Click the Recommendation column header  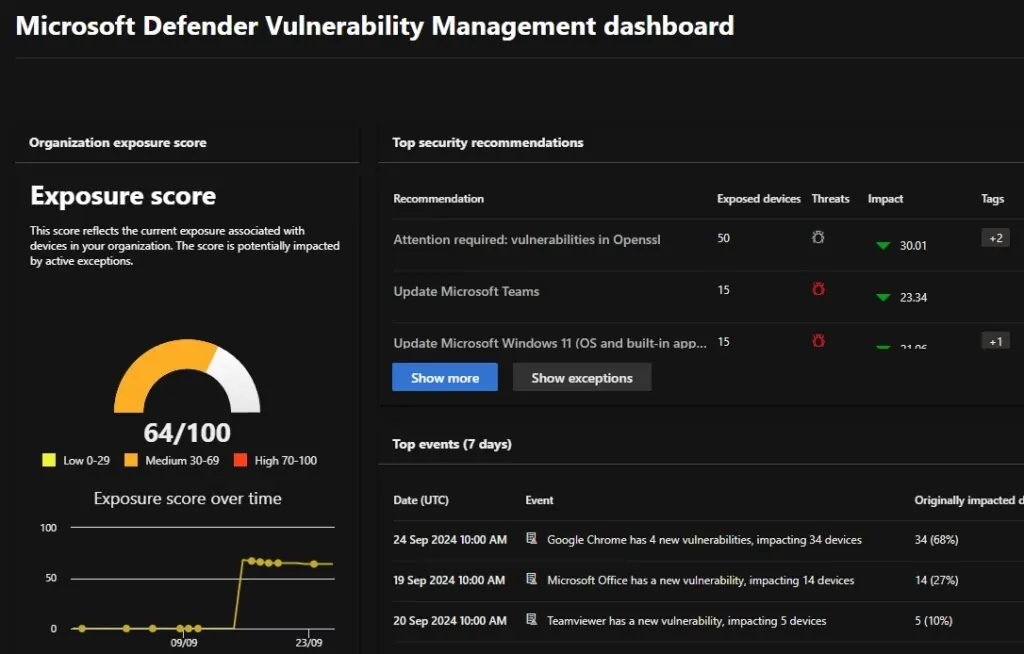point(438,199)
